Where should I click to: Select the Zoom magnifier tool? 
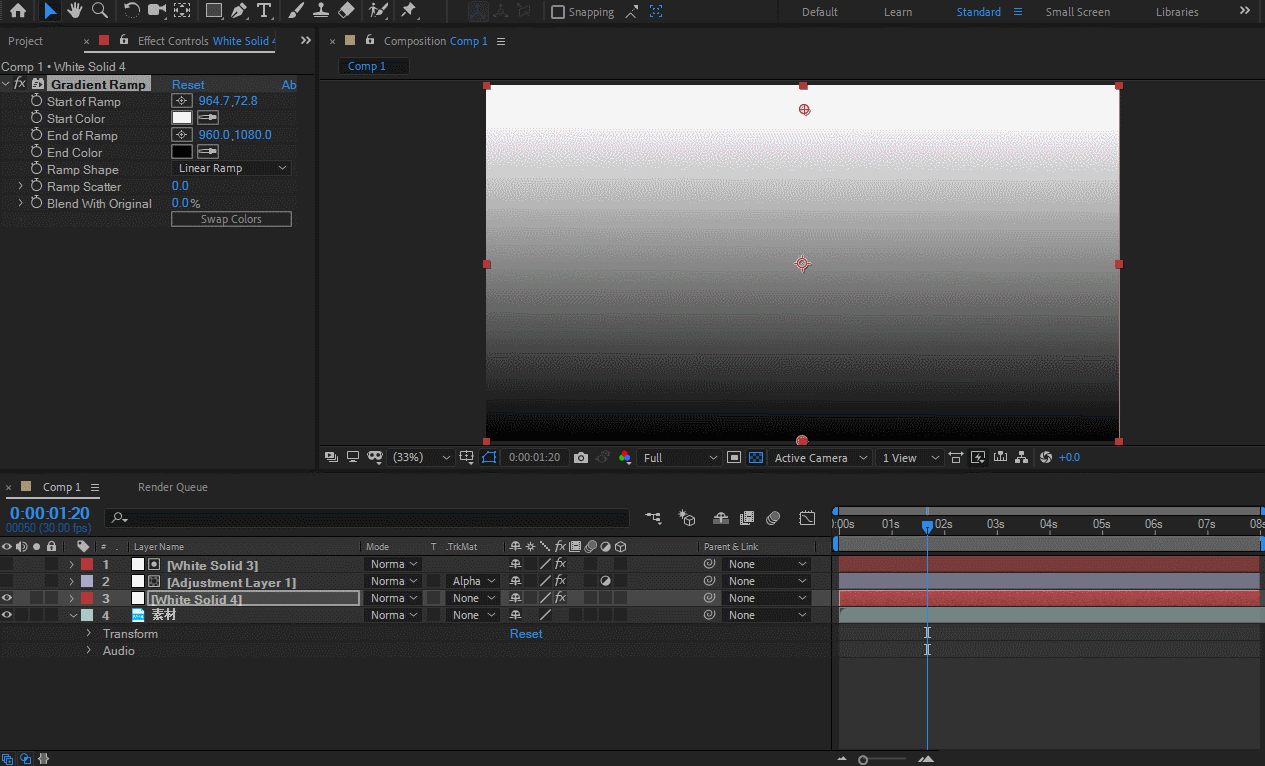[100, 11]
